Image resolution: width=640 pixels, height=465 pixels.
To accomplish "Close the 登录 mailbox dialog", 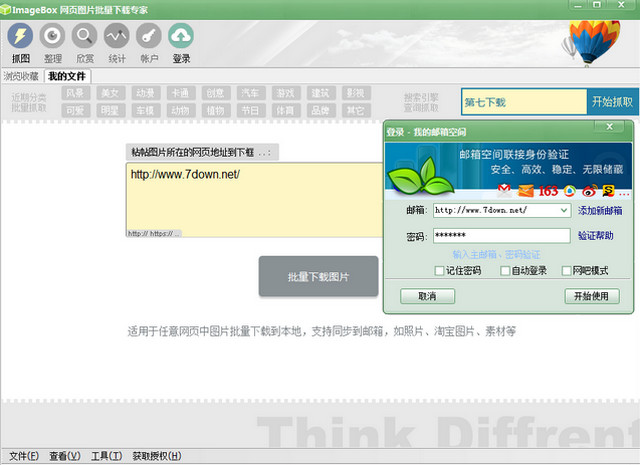I will [609, 127].
